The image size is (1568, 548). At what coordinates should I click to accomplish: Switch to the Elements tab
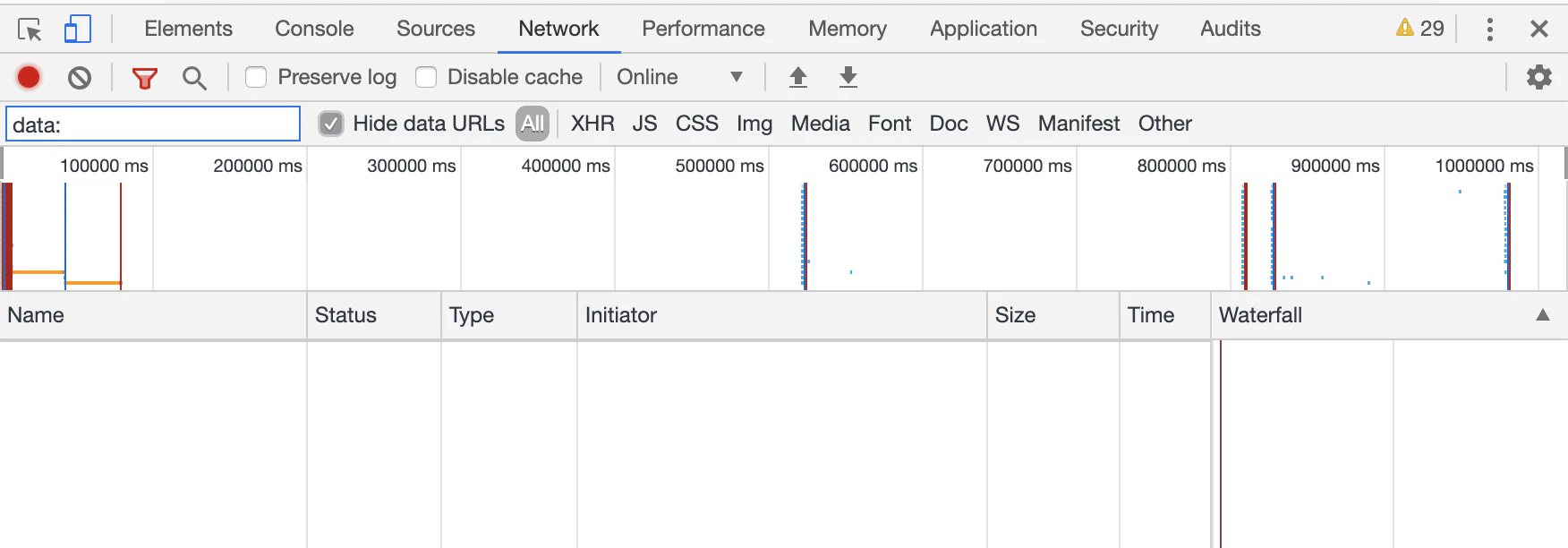[x=188, y=29]
